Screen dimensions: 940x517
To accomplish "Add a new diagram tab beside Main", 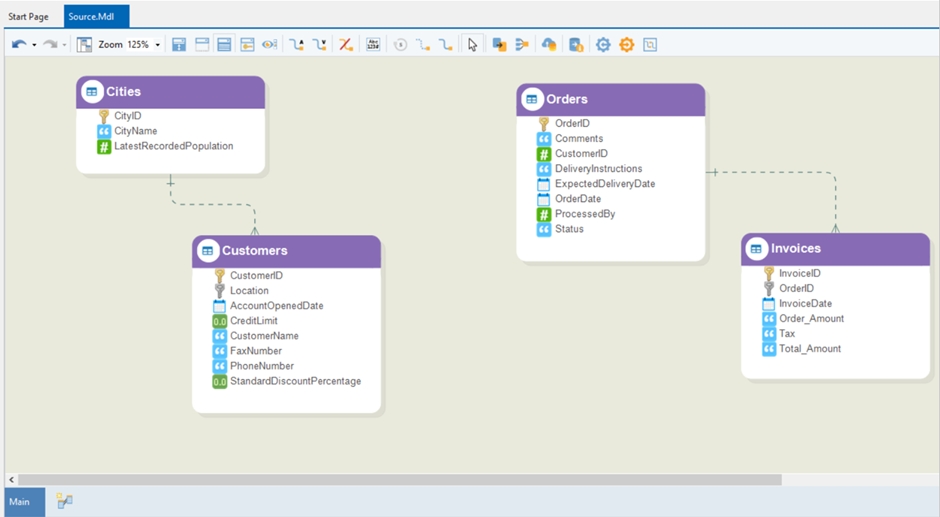I will click(64, 501).
